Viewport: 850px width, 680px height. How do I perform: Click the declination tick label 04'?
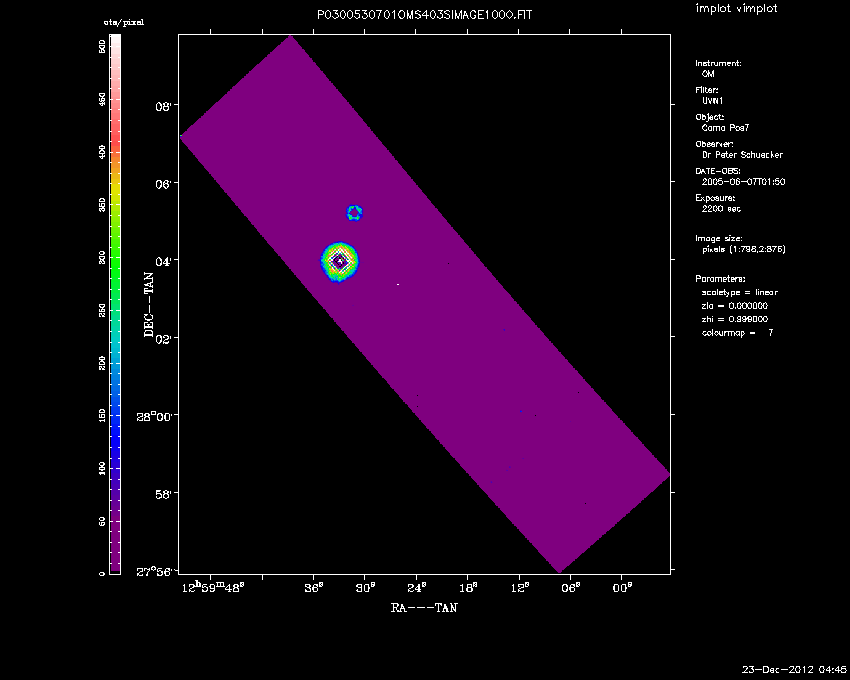click(x=163, y=261)
